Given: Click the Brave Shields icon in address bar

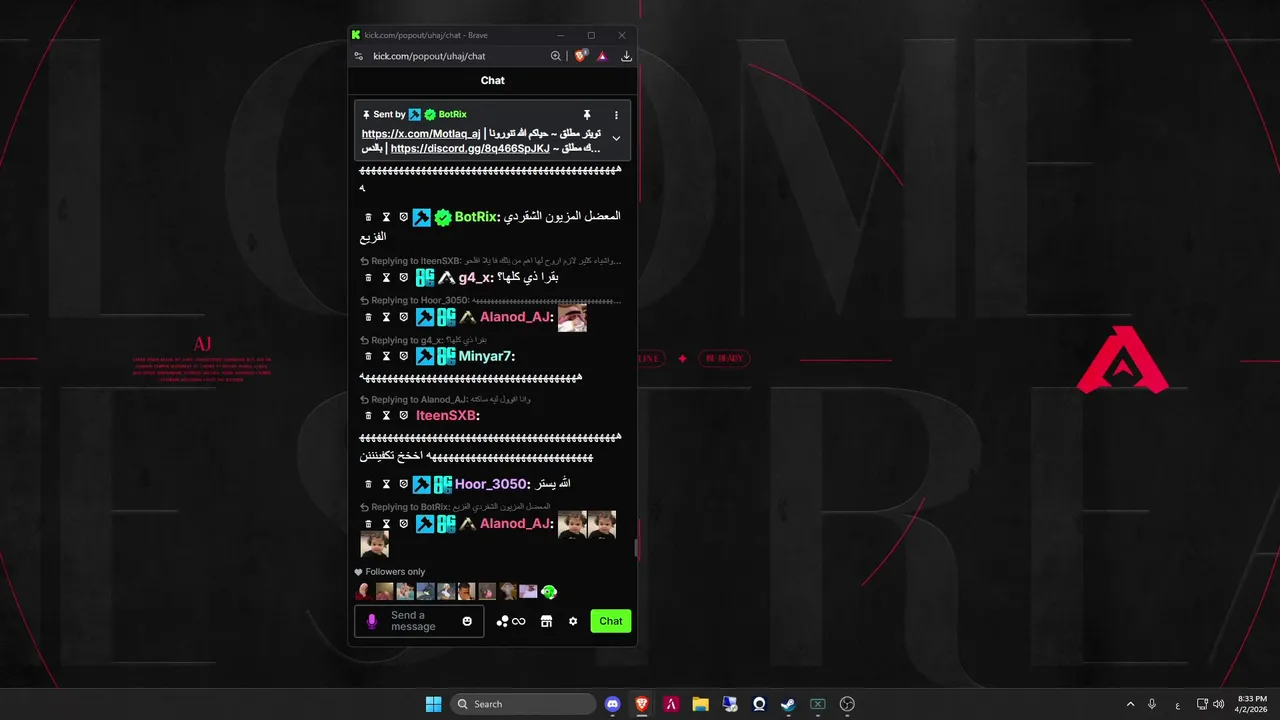Looking at the screenshot, I should click(581, 56).
